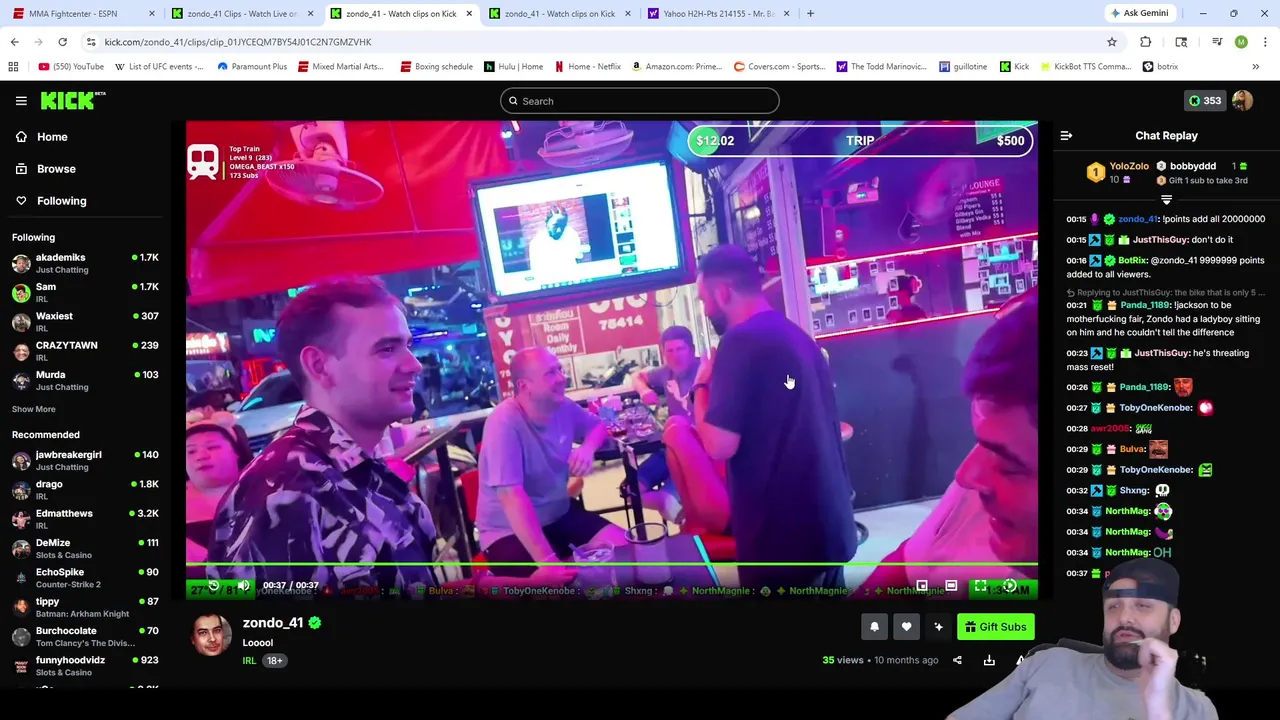Viewport: 1280px width, 720px height.
Task: Open the Hulu | Home bookmark
Action: 513,67
